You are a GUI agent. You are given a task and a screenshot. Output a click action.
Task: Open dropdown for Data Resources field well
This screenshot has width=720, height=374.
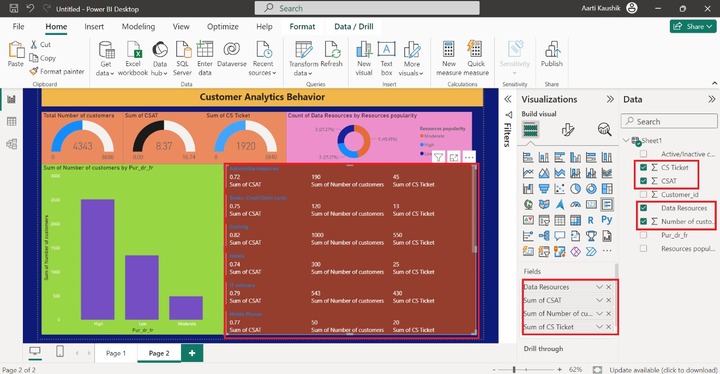(x=599, y=287)
